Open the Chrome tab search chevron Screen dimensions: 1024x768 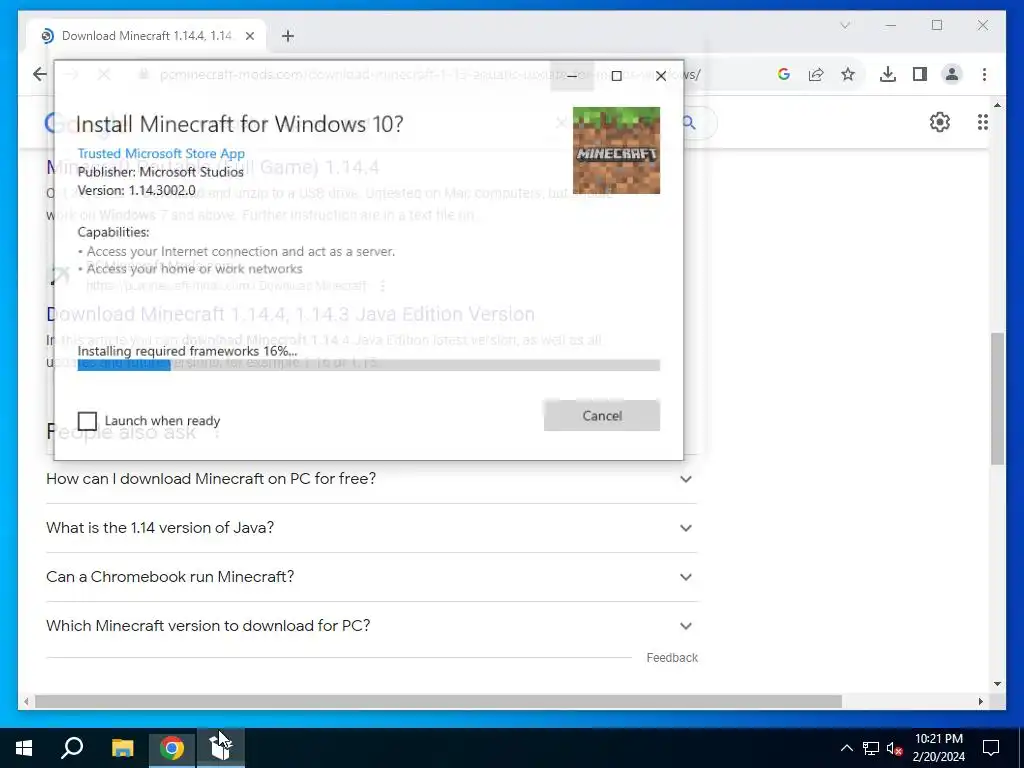(x=844, y=25)
